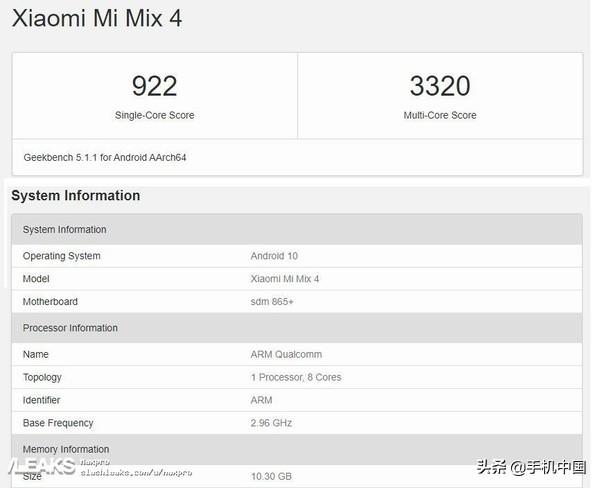
Task: Click the Multi-Core Score label
Action: tap(440, 115)
